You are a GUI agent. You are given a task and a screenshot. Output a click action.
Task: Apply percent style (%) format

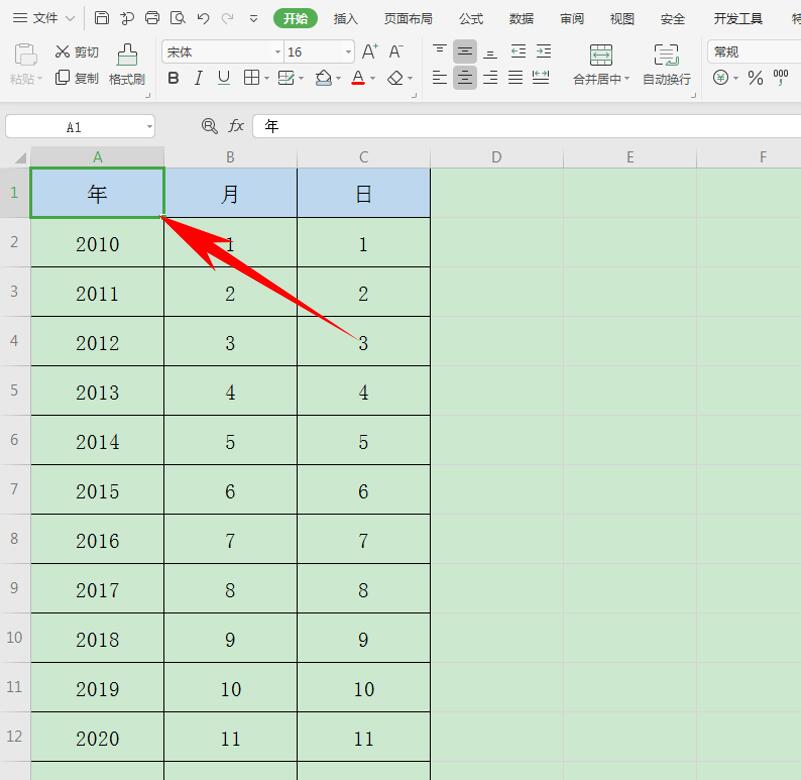755,78
